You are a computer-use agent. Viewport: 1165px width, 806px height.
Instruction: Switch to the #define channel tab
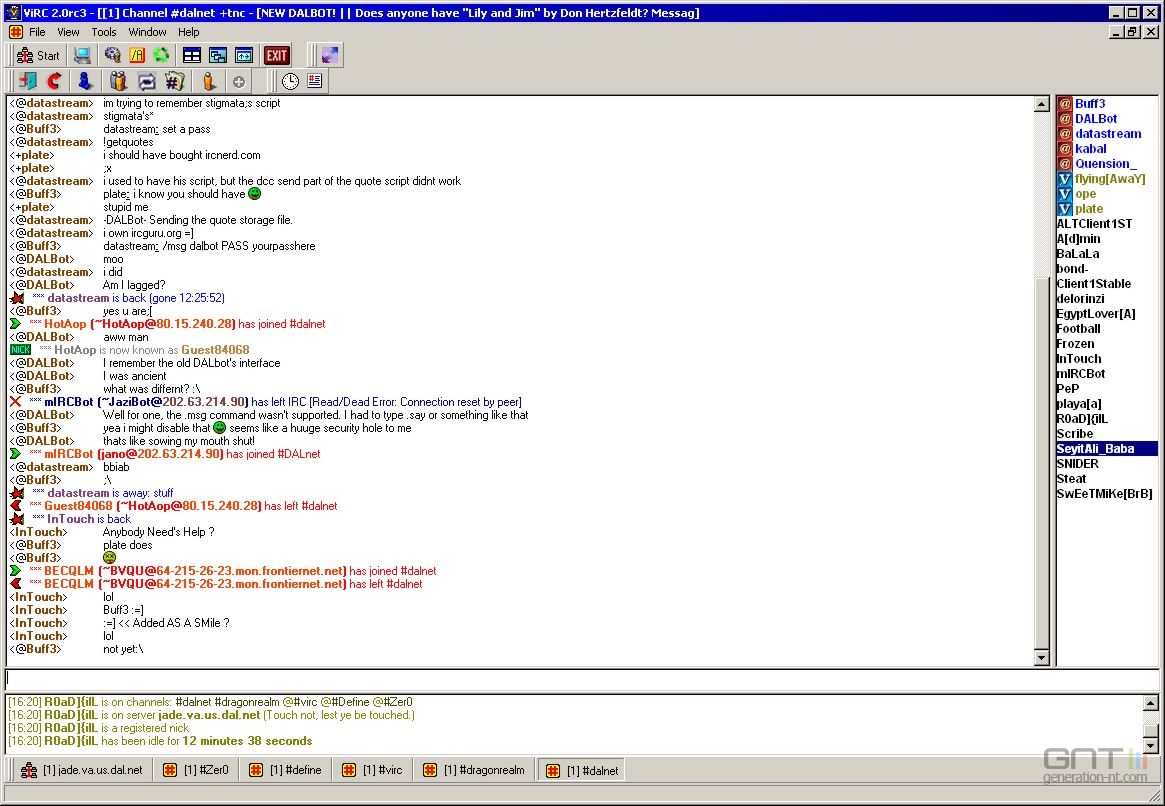(285, 770)
